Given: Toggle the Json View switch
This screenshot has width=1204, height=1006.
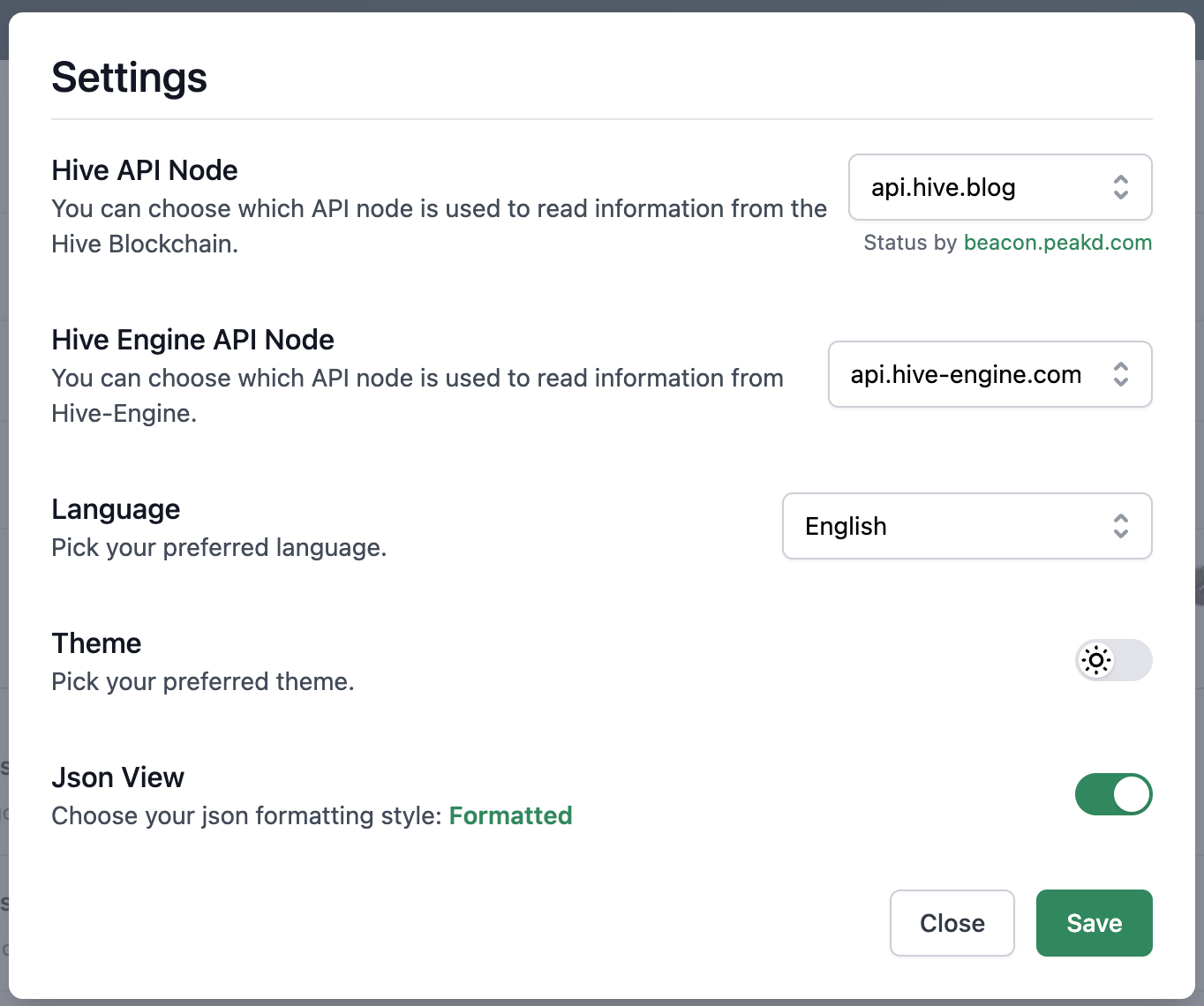Looking at the screenshot, I should [x=1113, y=794].
